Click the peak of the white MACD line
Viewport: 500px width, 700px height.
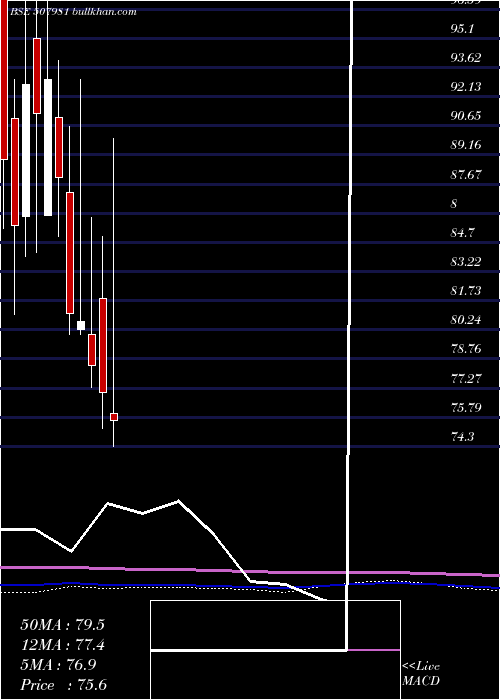[x=179, y=500]
